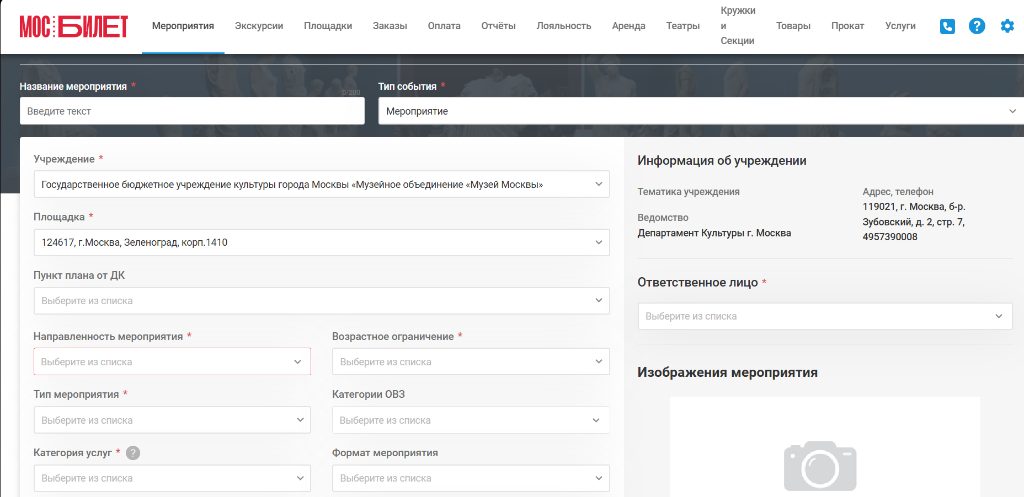Image resolution: width=1024 pixels, height=497 pixels.
Task: Open help via question mark icon
Action: (977, 26)
